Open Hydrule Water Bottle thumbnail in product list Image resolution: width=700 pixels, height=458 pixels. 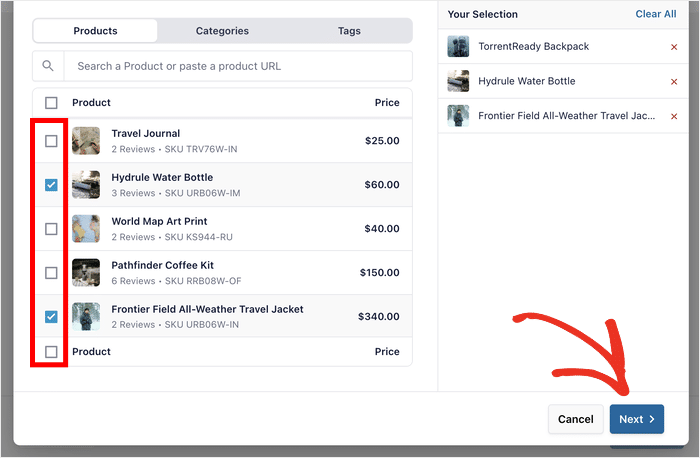coord(86,184)
